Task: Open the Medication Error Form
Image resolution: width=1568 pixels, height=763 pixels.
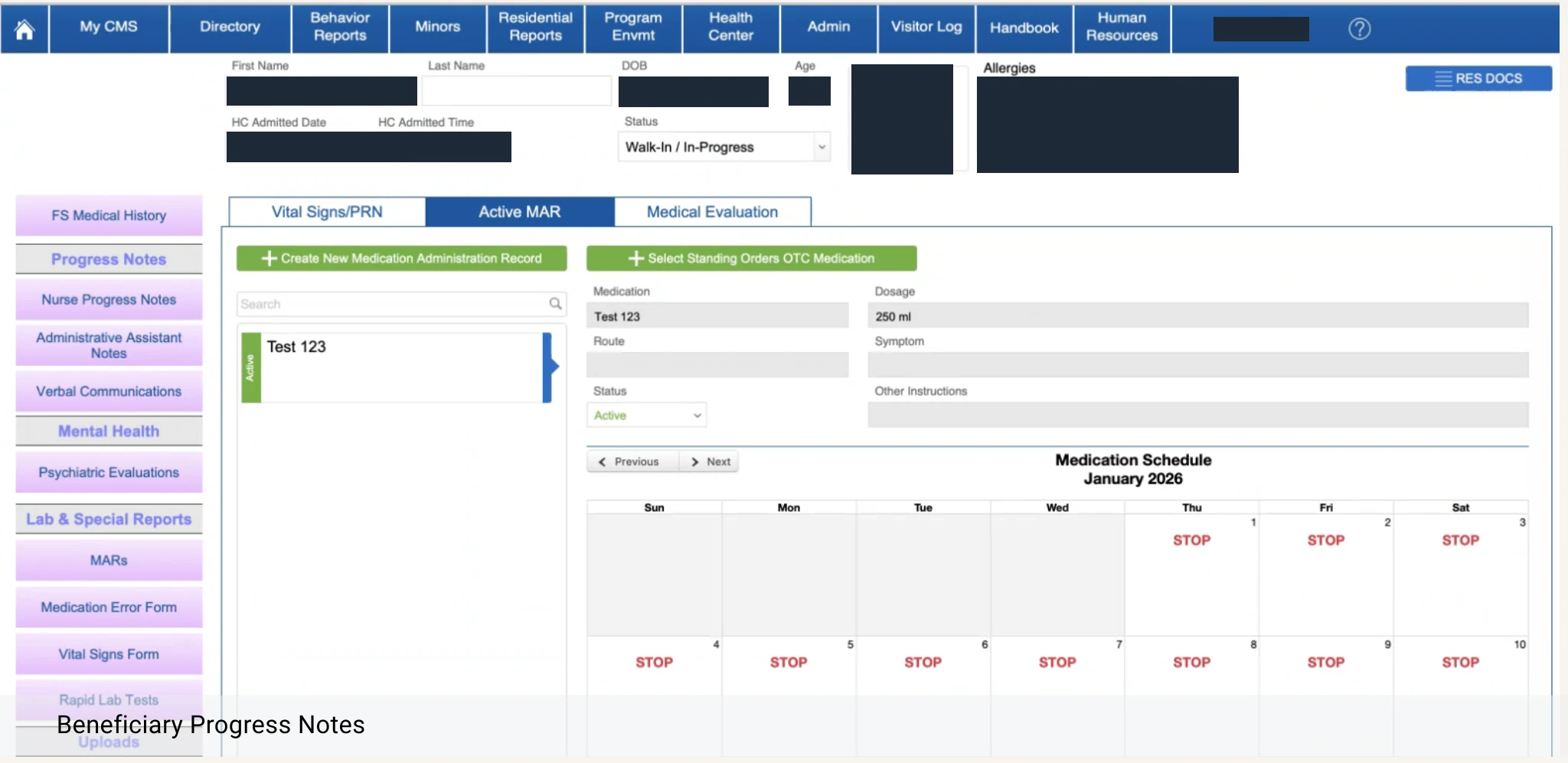Action: [x=109, y=608]
